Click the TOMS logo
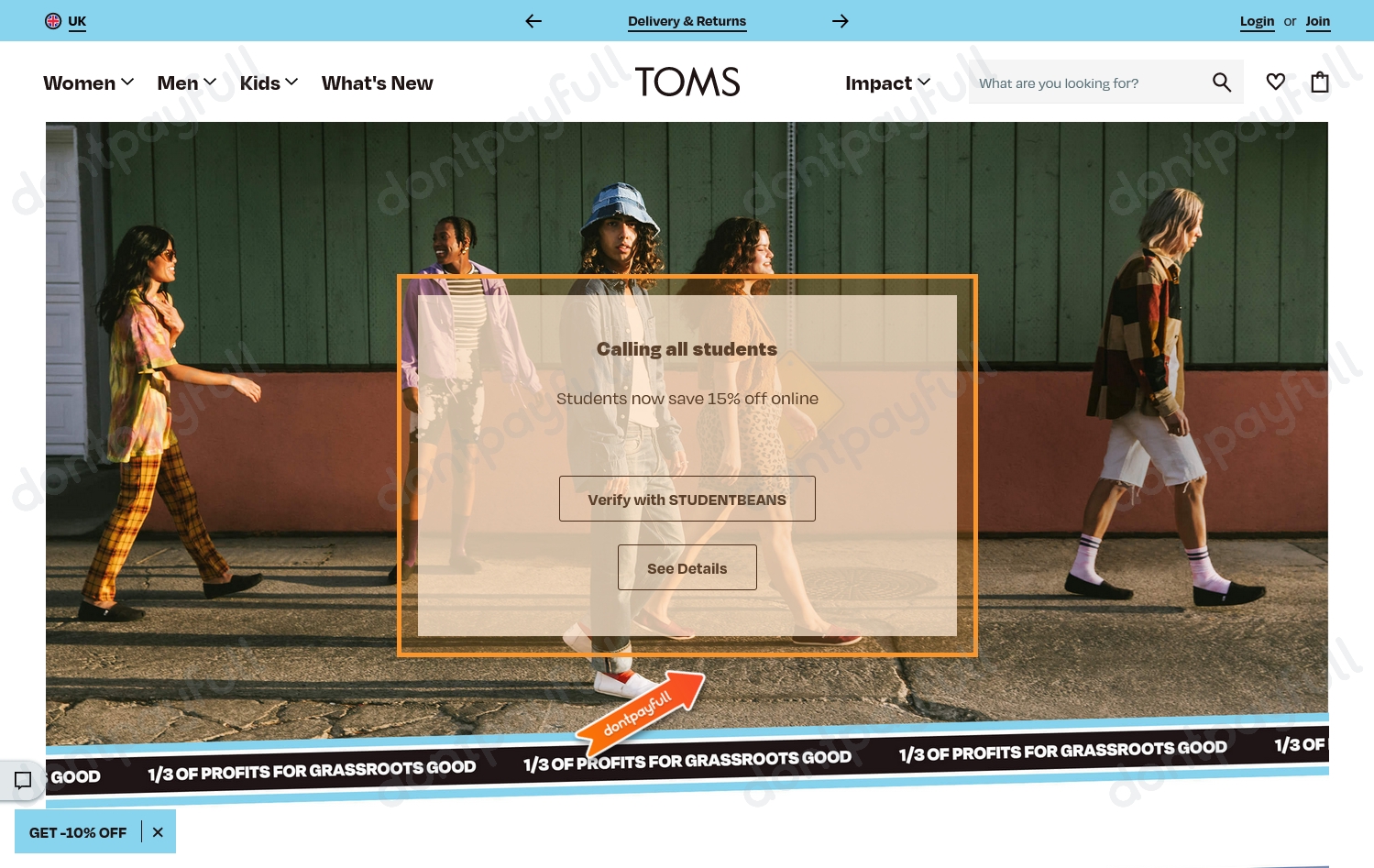This screenshot has width=1374, height=868. point(687,82)
